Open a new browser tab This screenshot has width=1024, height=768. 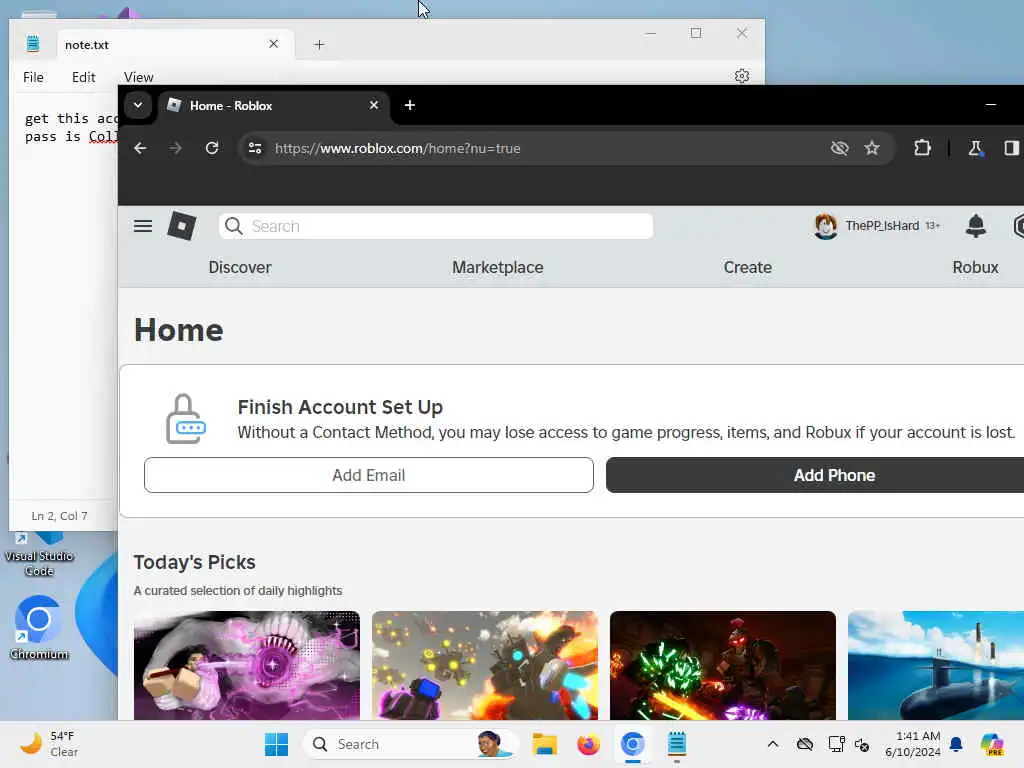point(409,105)
